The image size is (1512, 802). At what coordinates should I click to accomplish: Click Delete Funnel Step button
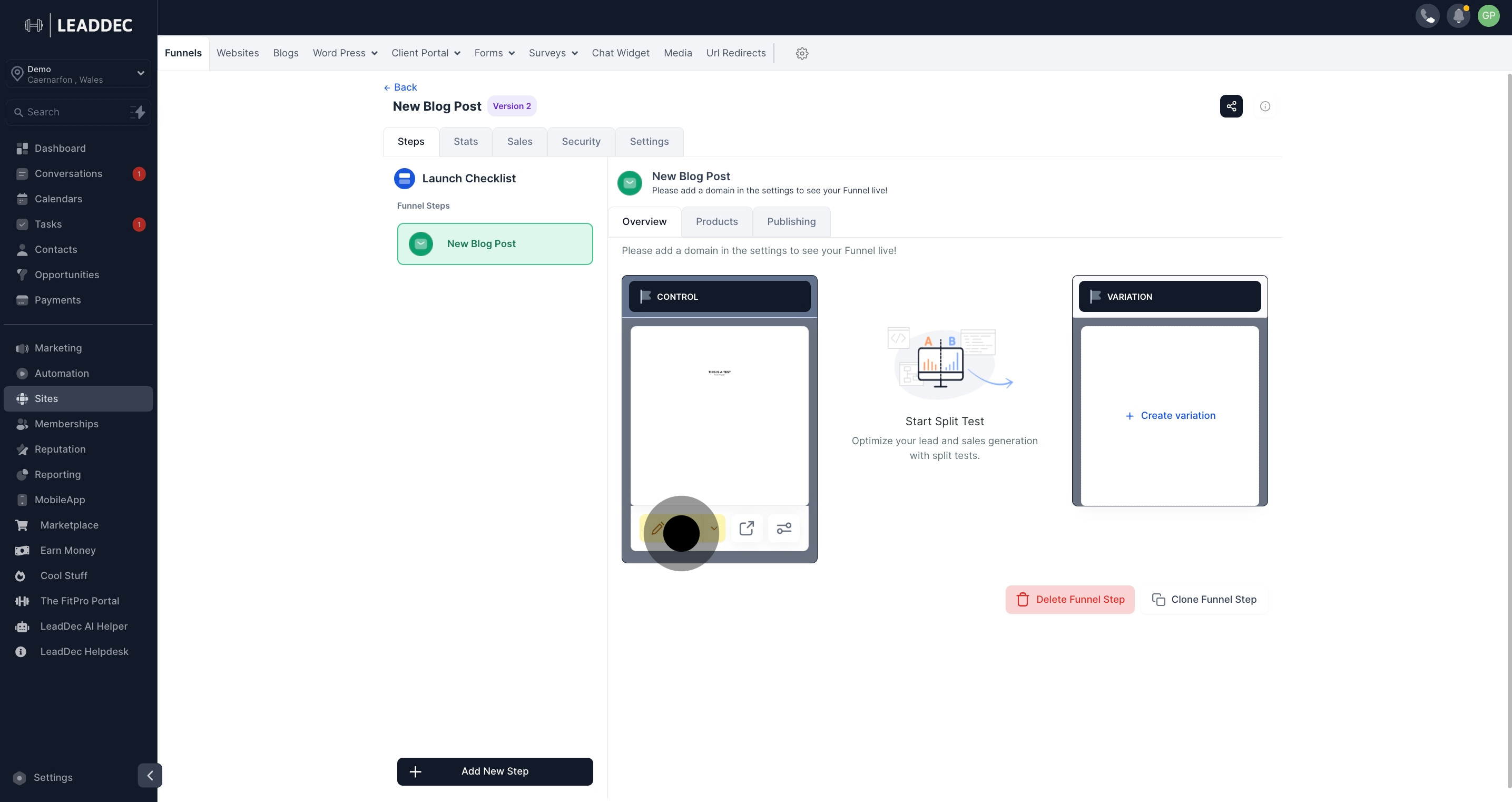click(1069, 600)
